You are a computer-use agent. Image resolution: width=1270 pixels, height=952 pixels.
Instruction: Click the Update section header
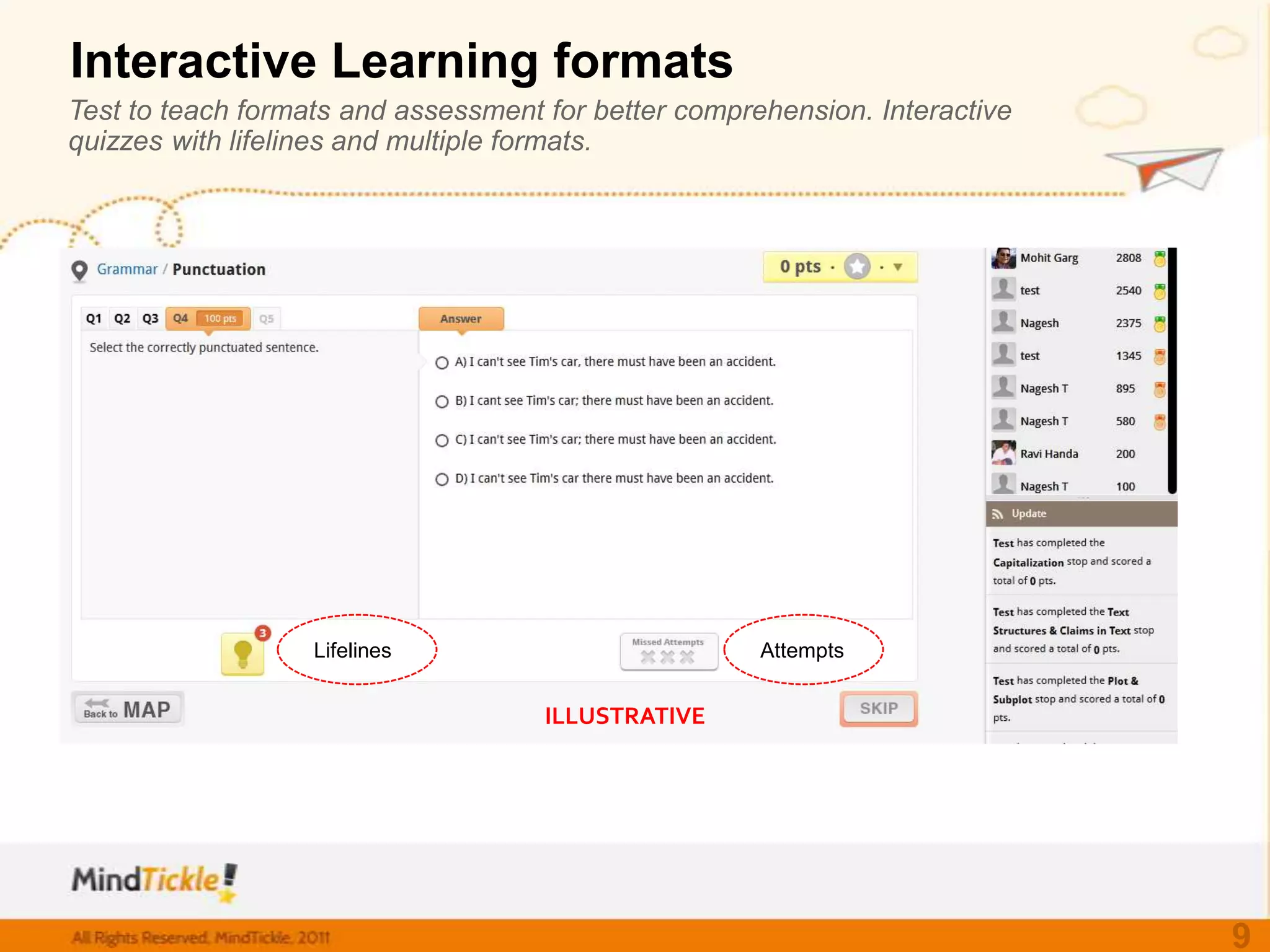point(1081,514)
